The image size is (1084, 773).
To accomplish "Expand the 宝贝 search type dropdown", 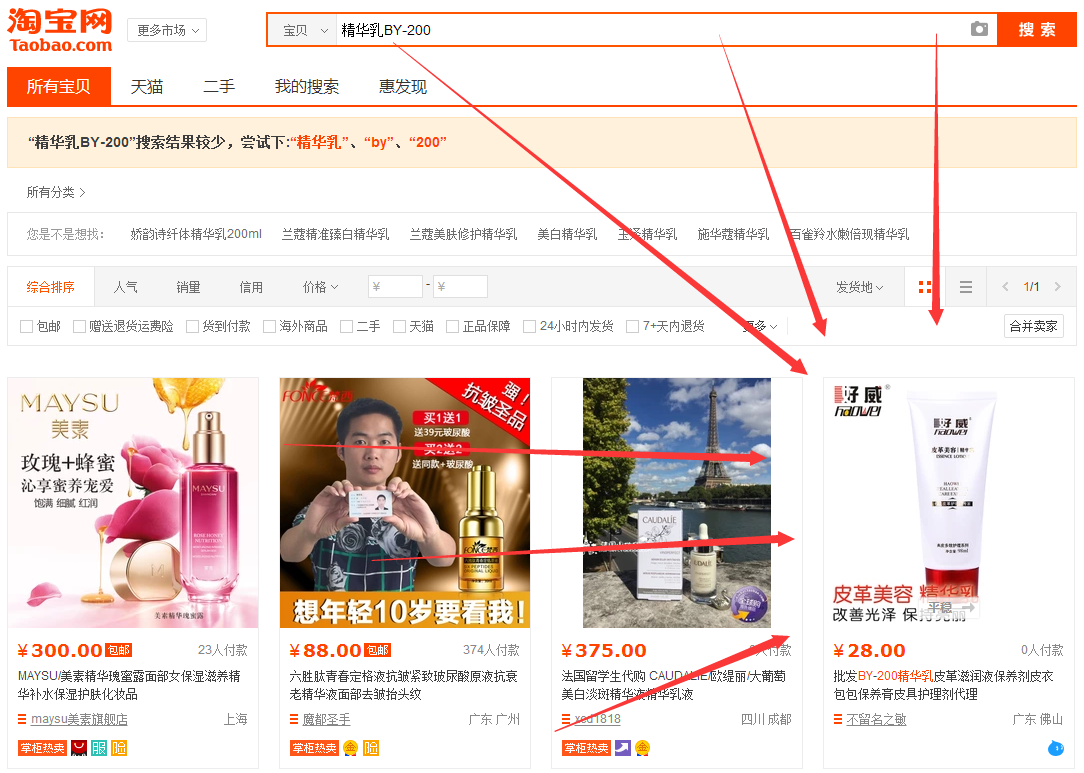I will (304, 30).
